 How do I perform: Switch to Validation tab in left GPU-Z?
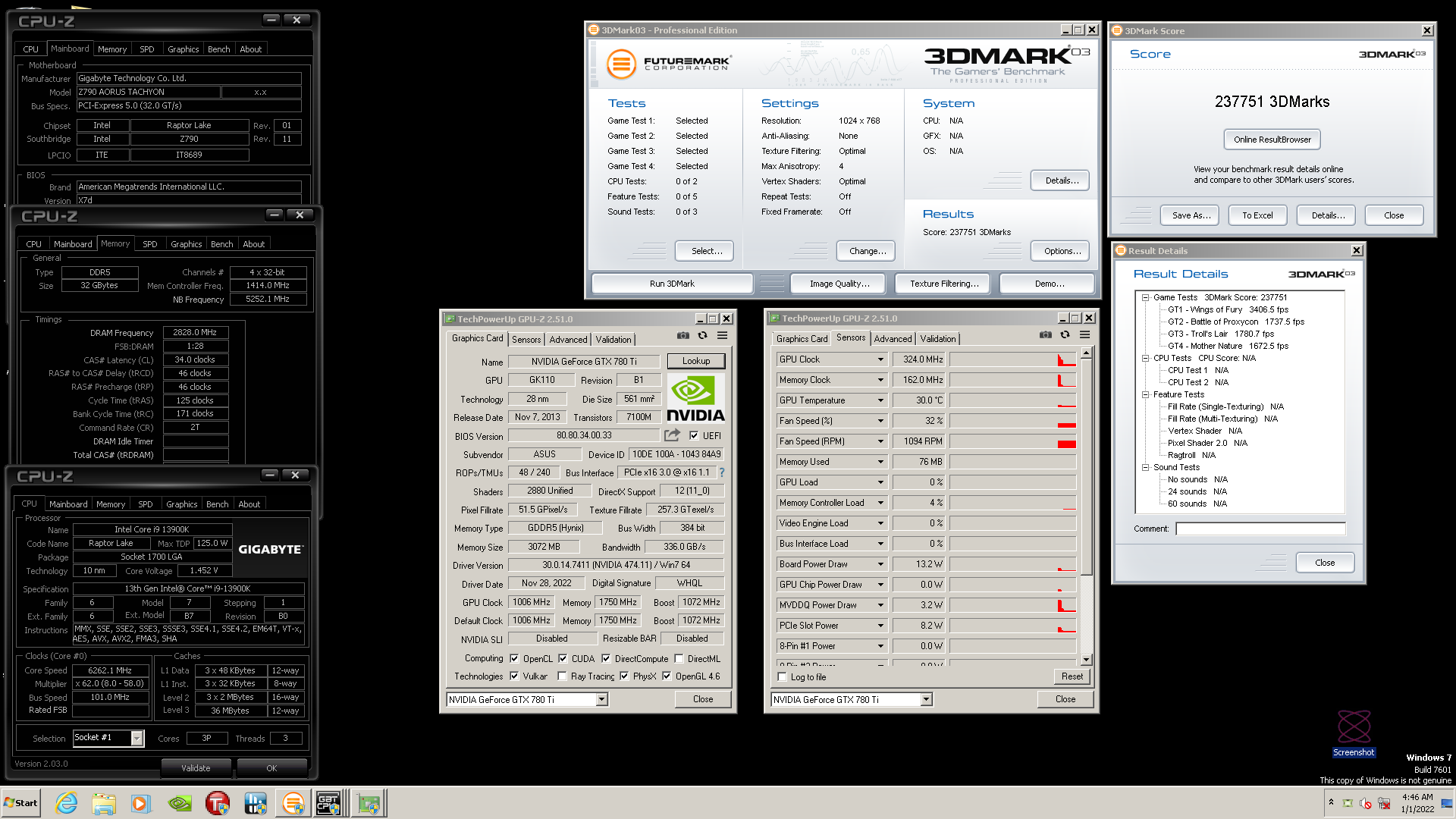pos(613,340)
